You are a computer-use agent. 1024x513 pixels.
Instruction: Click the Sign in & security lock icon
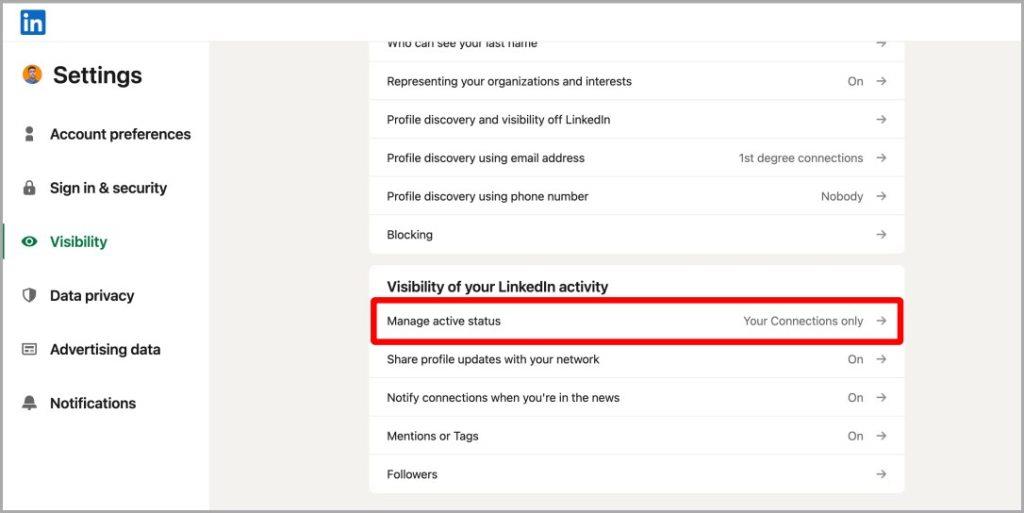coord(29,188)
